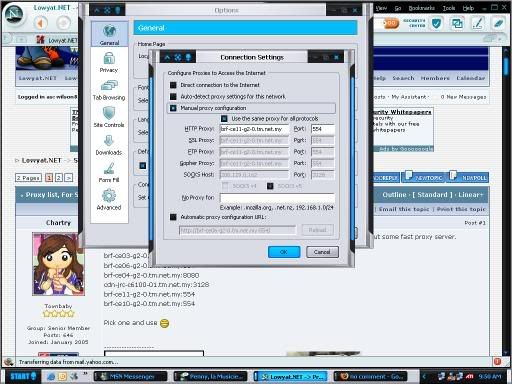Click up-arrow icon in Connection Settings title bar
Image resolution: width=512 pixels, height=384 pixels.
[x=167, y=57]
